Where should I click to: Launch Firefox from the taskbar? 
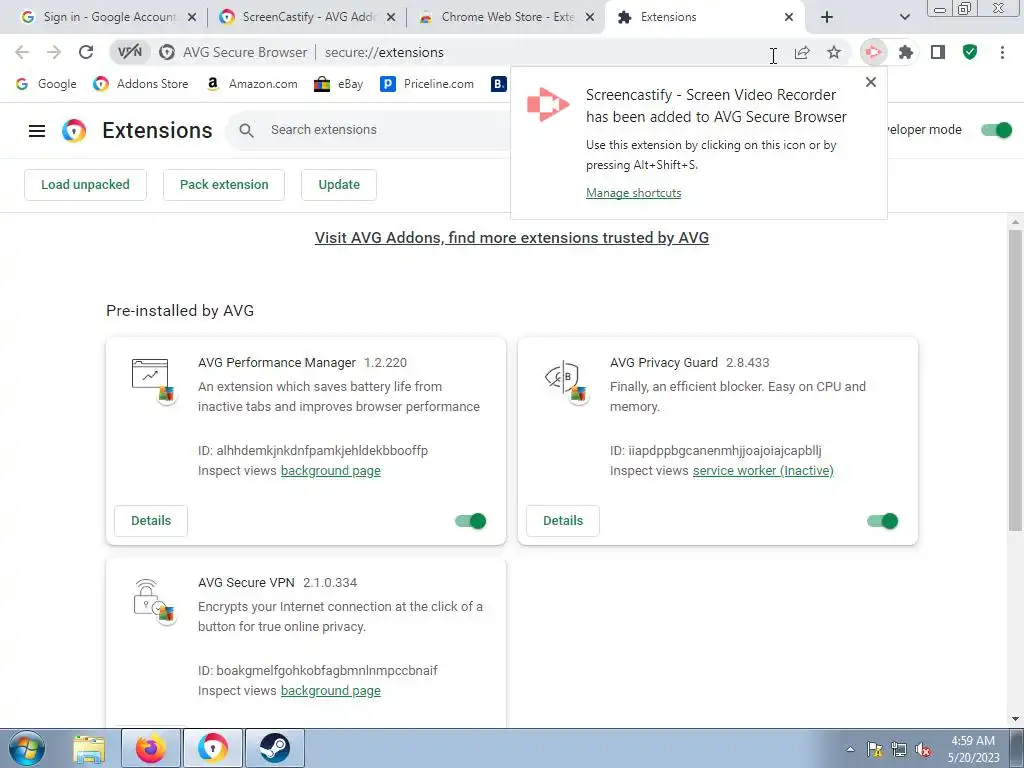151,748
